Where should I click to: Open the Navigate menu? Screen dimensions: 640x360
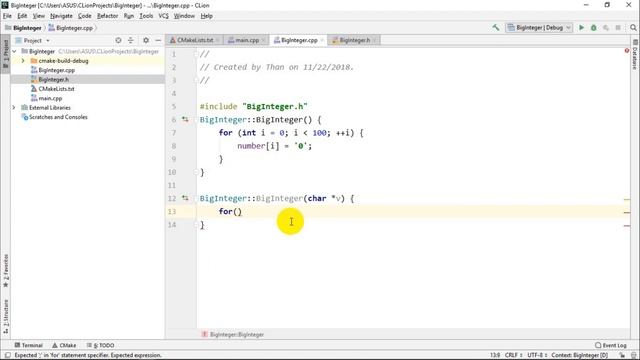click(61, 16)
